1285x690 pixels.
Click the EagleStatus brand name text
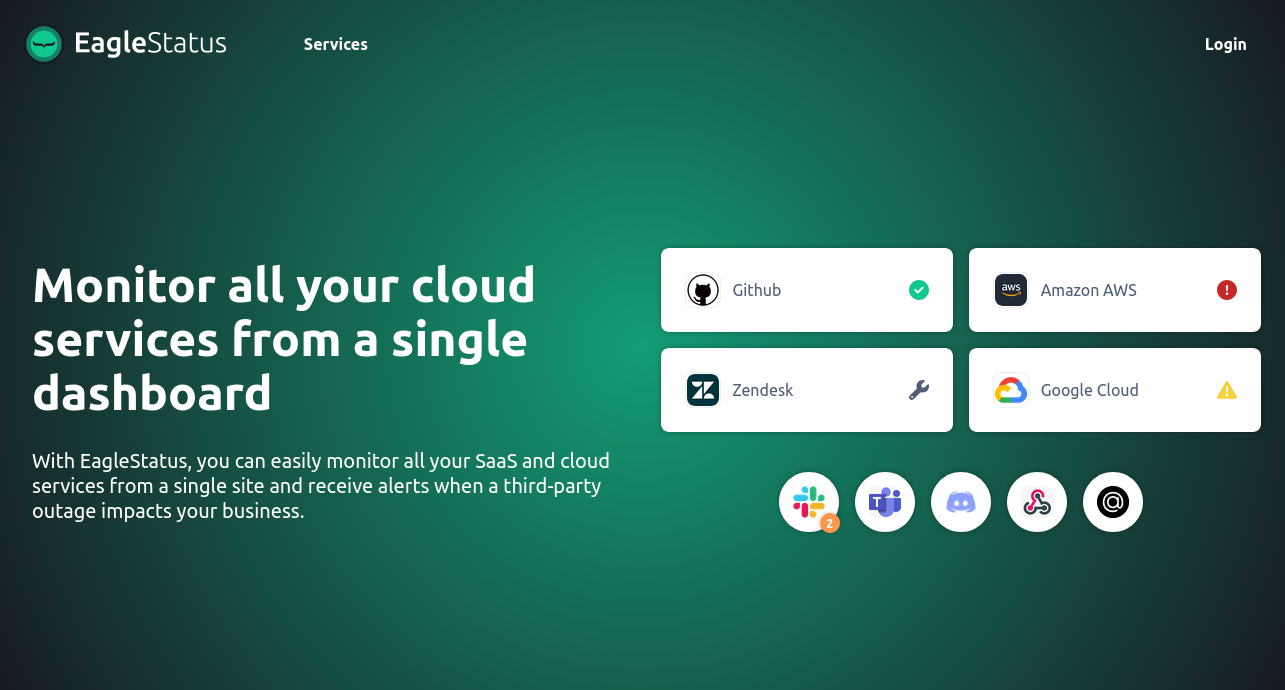click(151, 43)
